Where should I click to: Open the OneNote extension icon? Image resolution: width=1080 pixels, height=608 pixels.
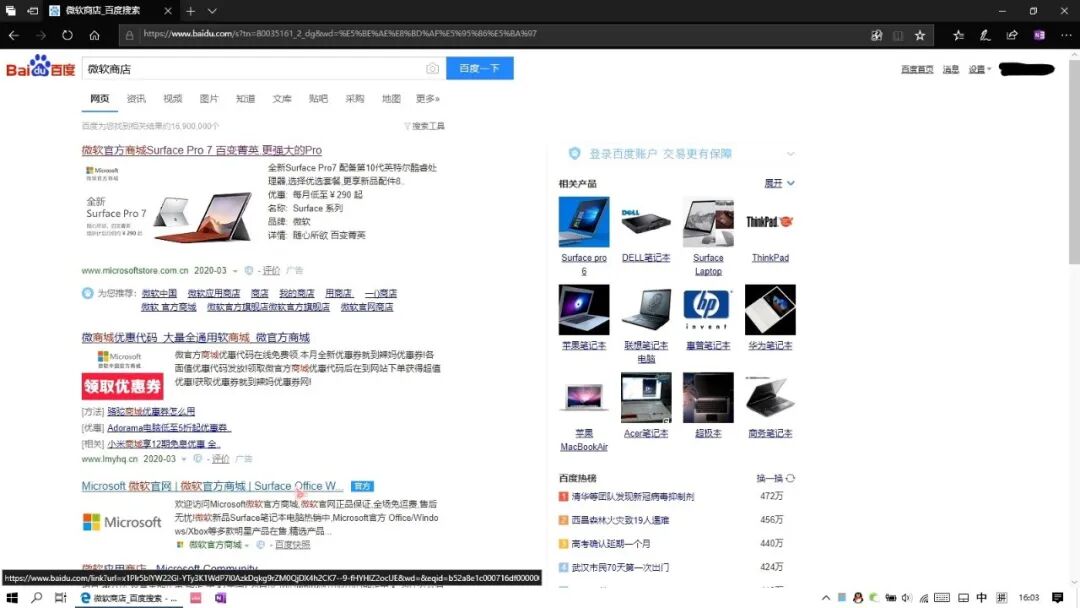1039,35
